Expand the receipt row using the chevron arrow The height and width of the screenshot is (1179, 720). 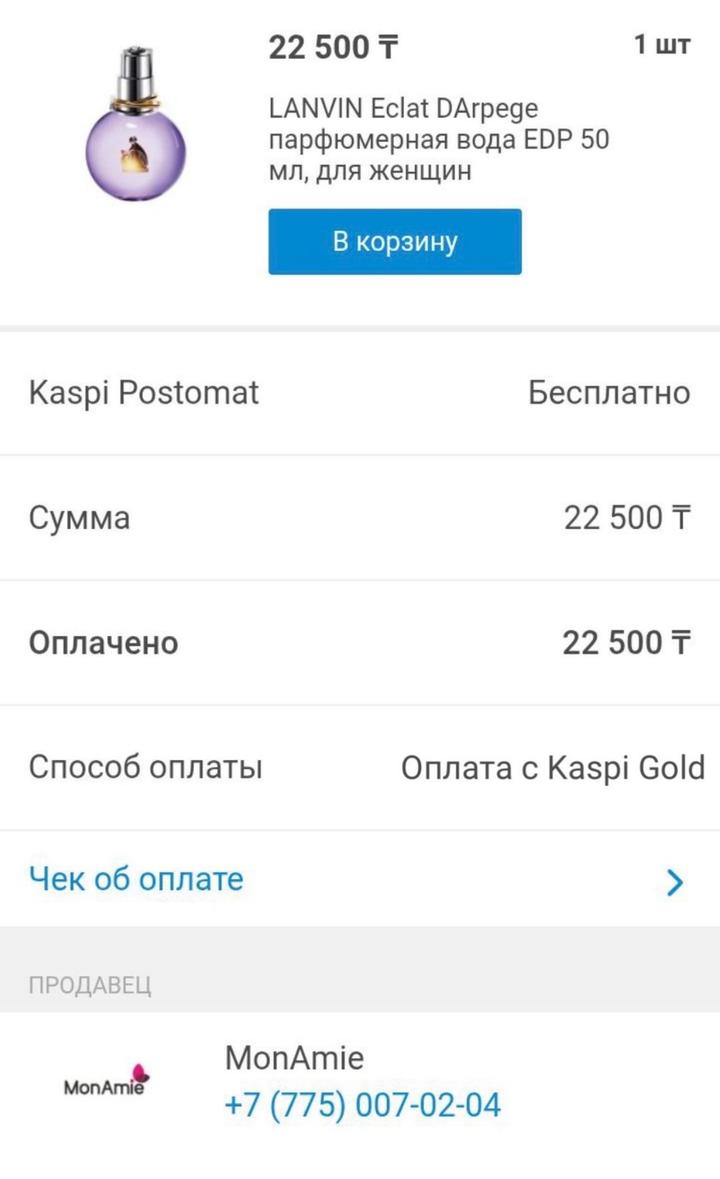(x=675, y=882)
